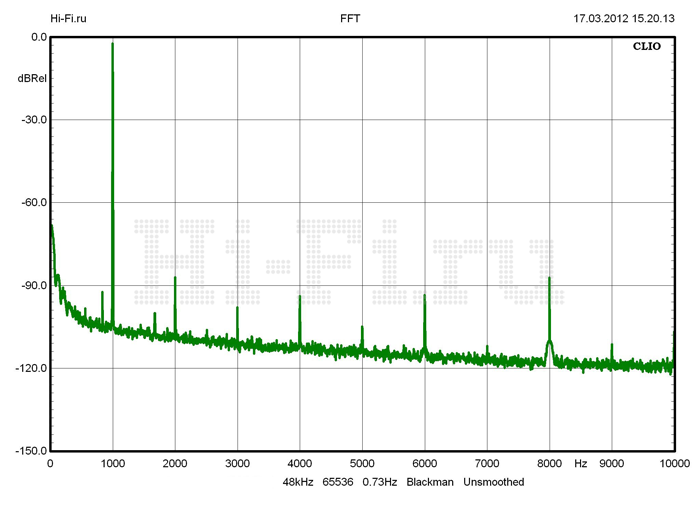Click the harmonic peak at 6000 Hz
The height and width of the screenshot is (525, 700).
425,297
